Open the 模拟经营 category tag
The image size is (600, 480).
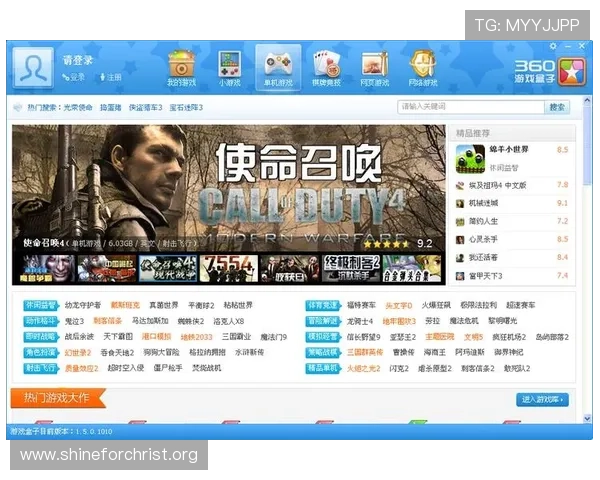pos(323,337)
